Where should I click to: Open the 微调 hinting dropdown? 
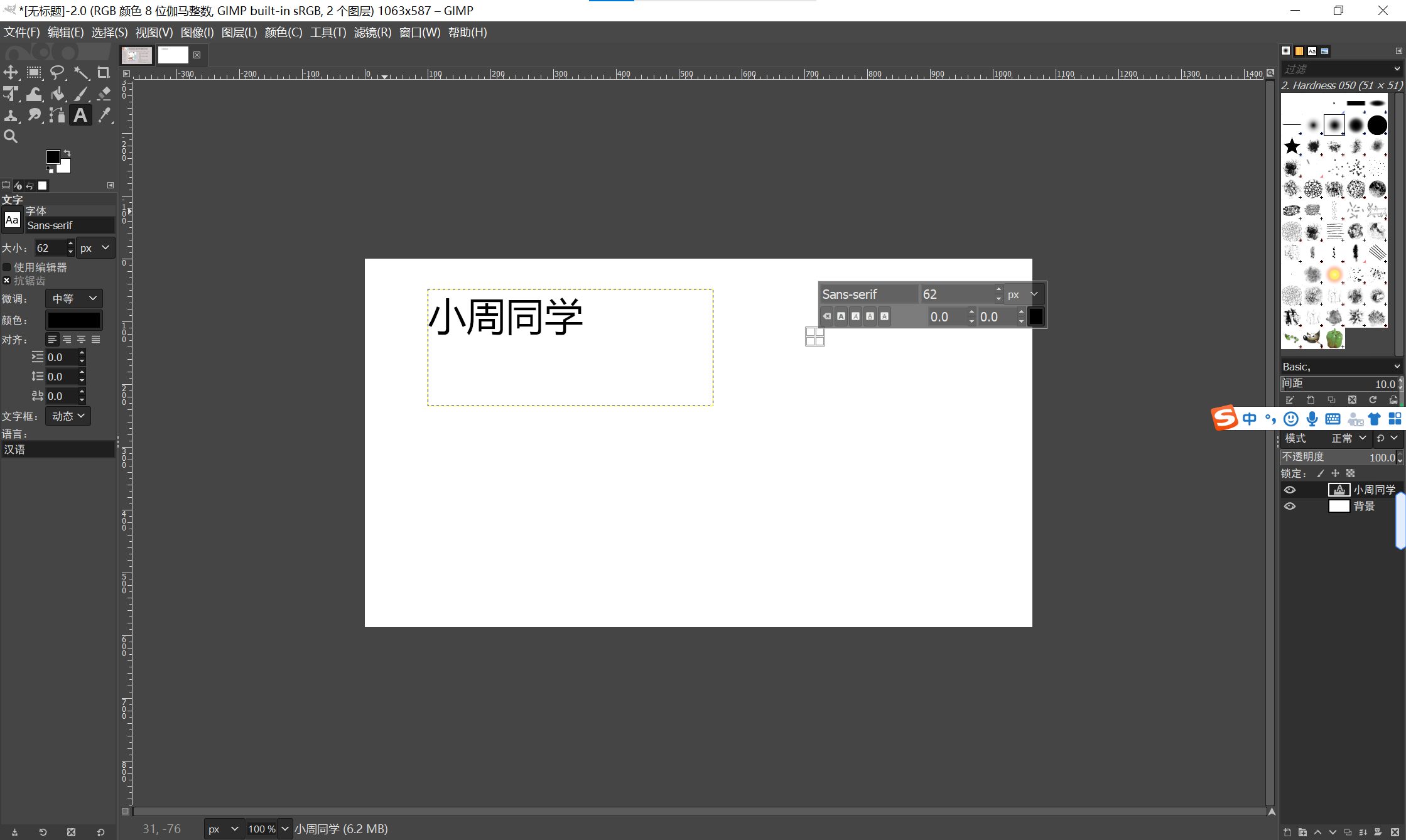pos(73,298)
